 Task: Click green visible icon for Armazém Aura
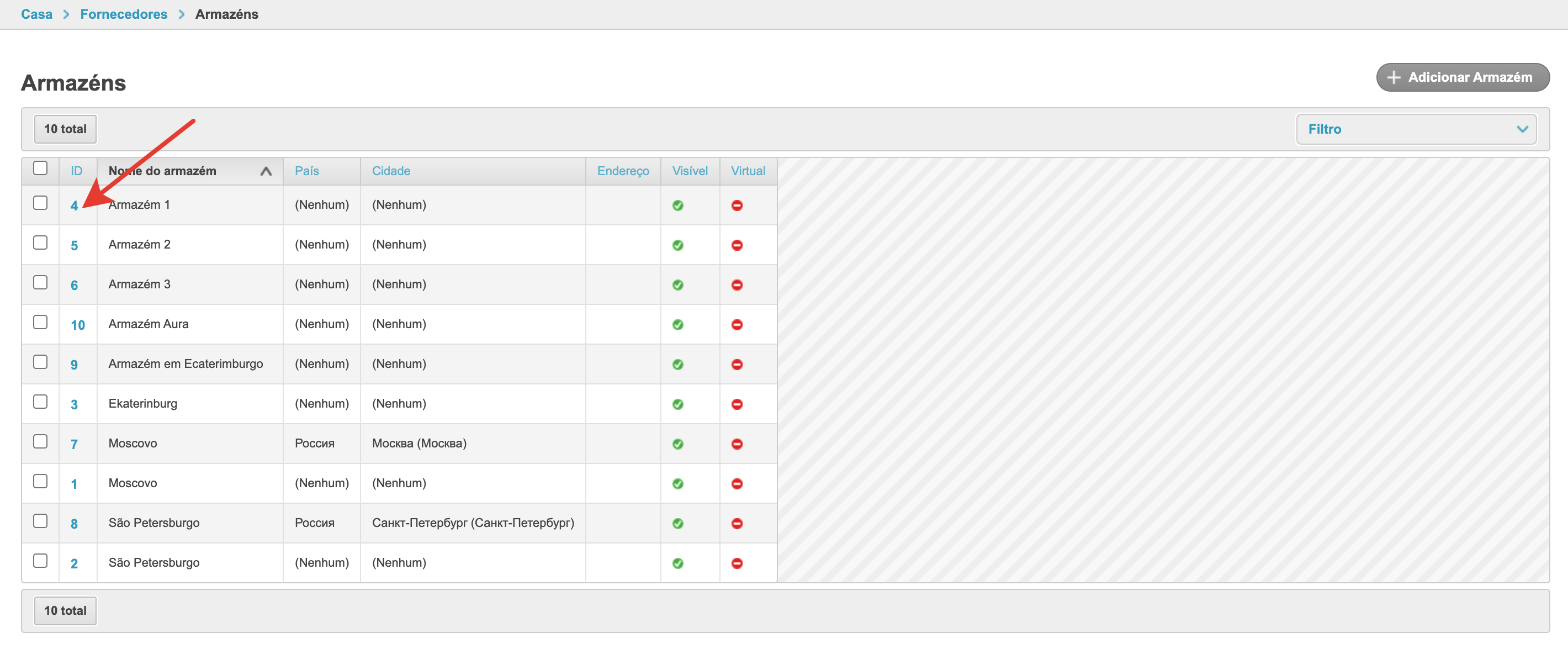(677, 325)
